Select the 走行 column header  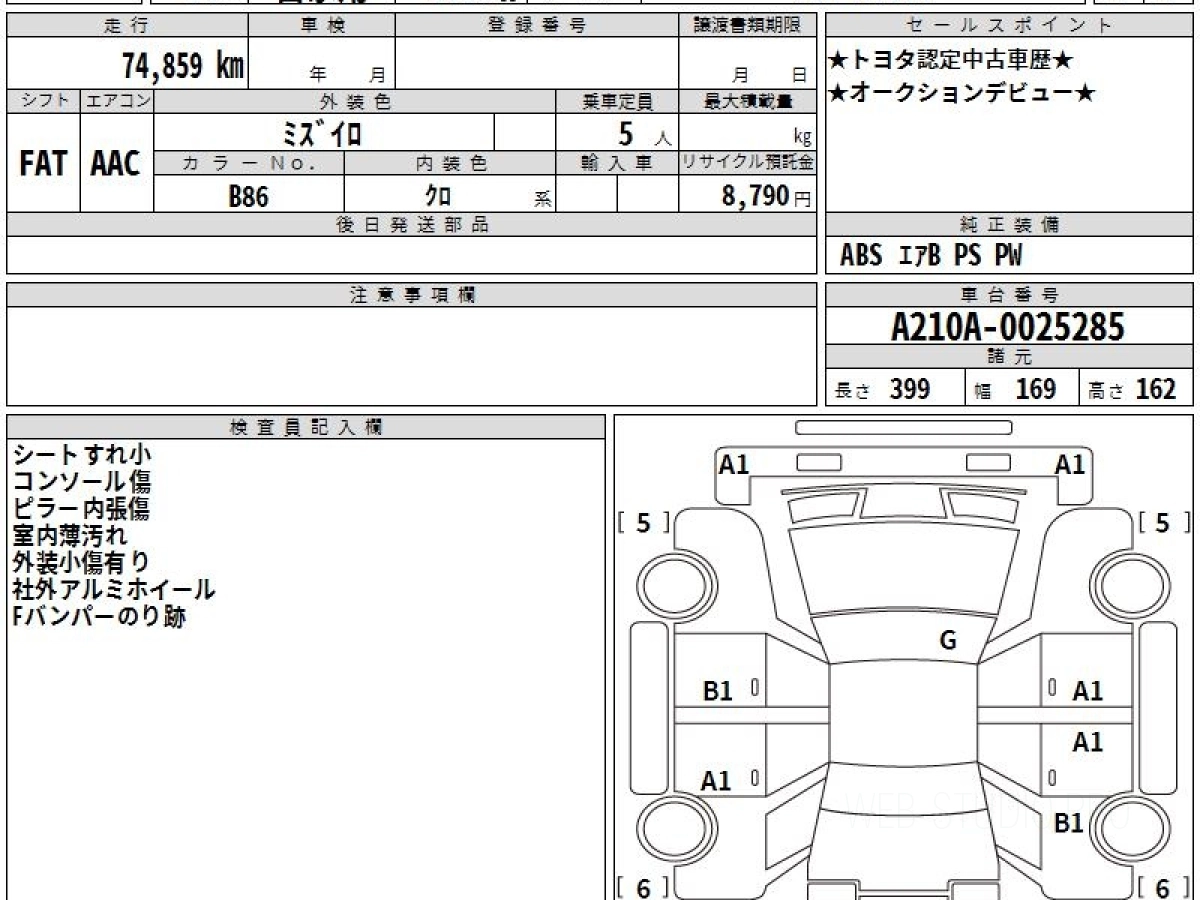[x=126, y=26]
